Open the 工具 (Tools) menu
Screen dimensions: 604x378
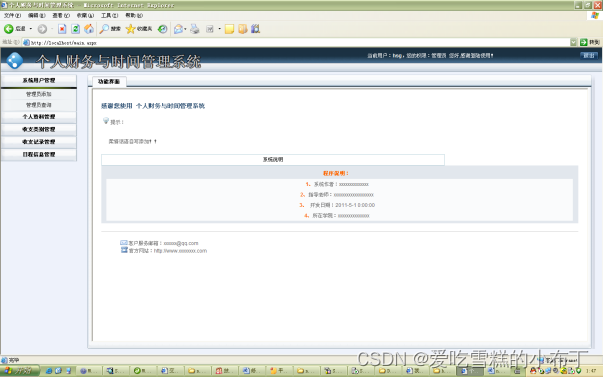click(x=109, y=15)
